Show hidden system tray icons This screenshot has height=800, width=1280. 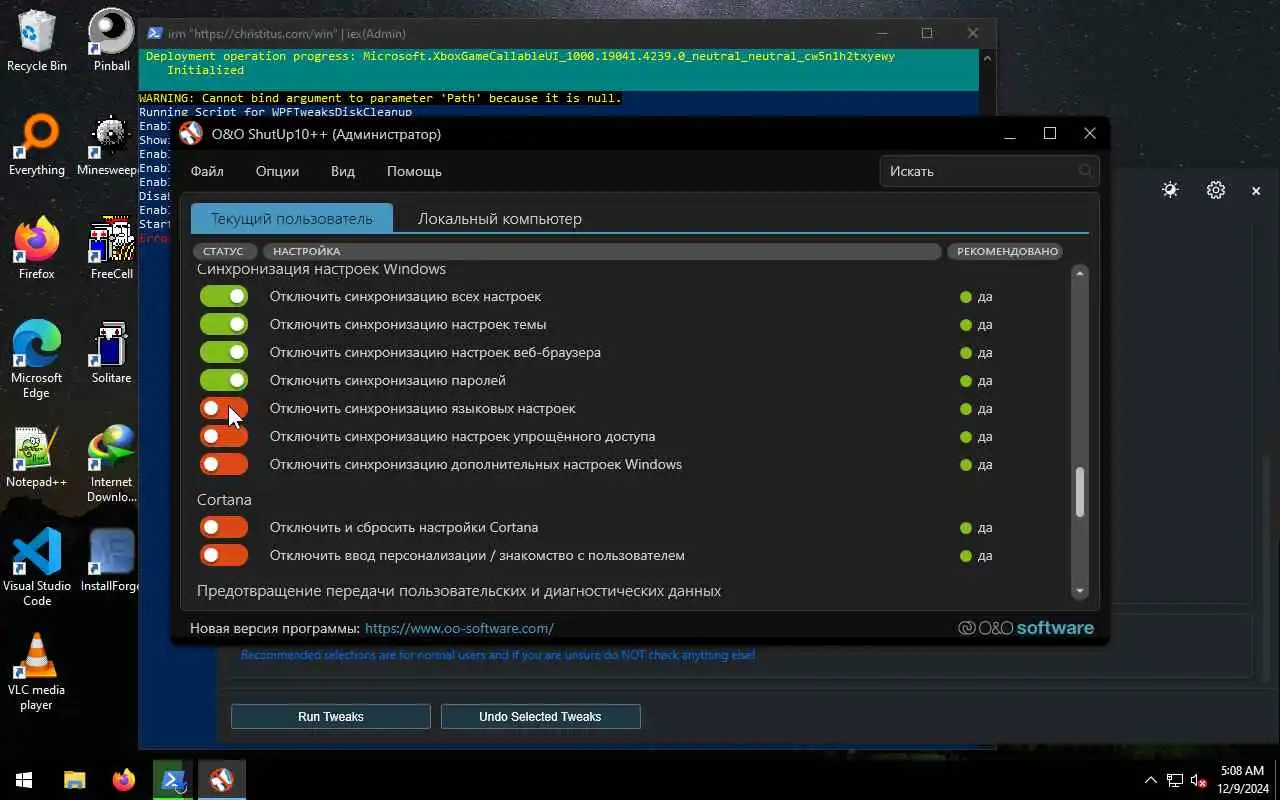pos(1150,780)
